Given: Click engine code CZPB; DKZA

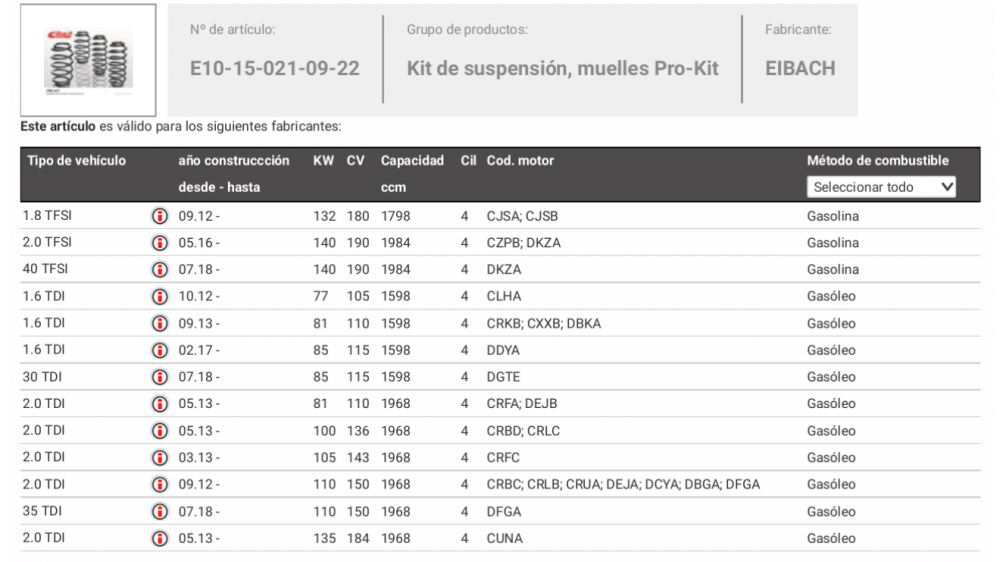Looking at the screenshot, I should click(524, 243).
